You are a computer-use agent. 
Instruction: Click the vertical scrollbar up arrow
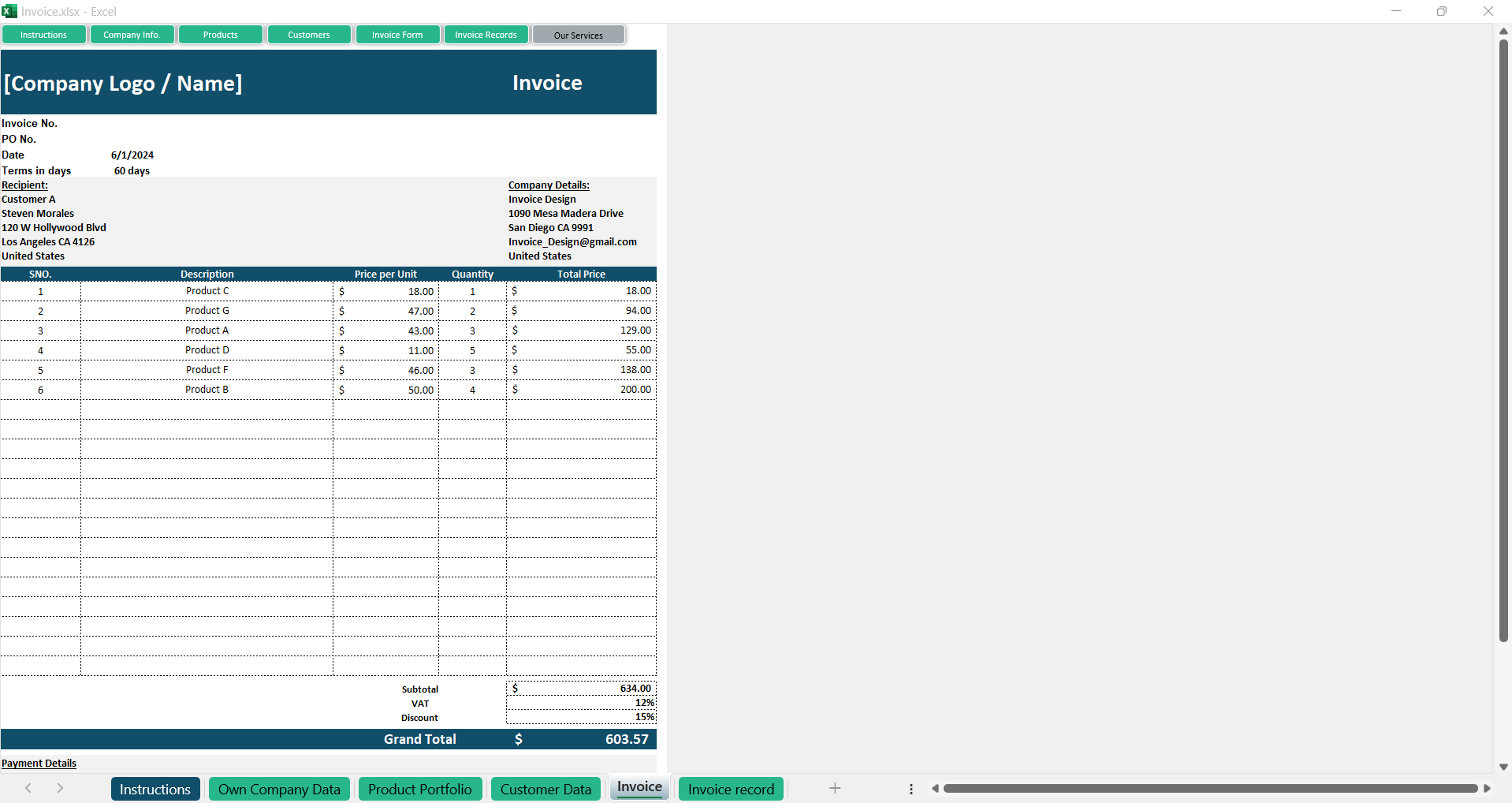click(x=1503, y=31)
